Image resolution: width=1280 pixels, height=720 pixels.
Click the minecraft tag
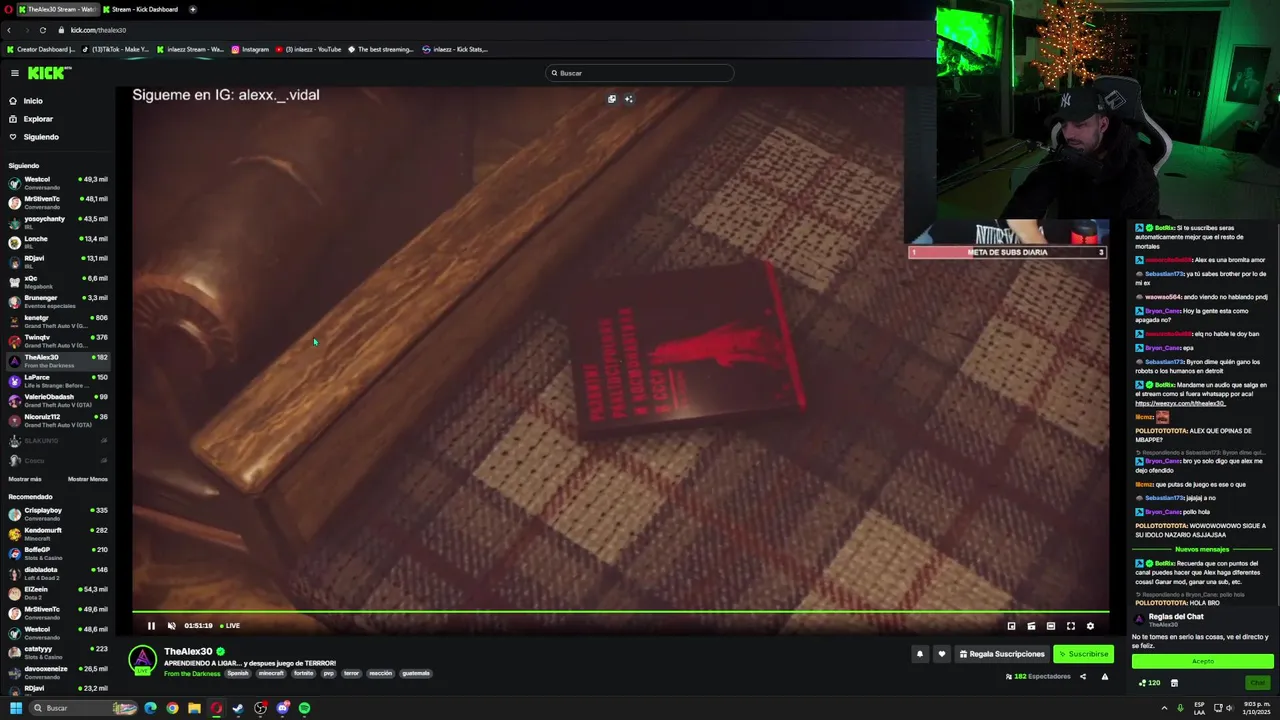point(271,673)
